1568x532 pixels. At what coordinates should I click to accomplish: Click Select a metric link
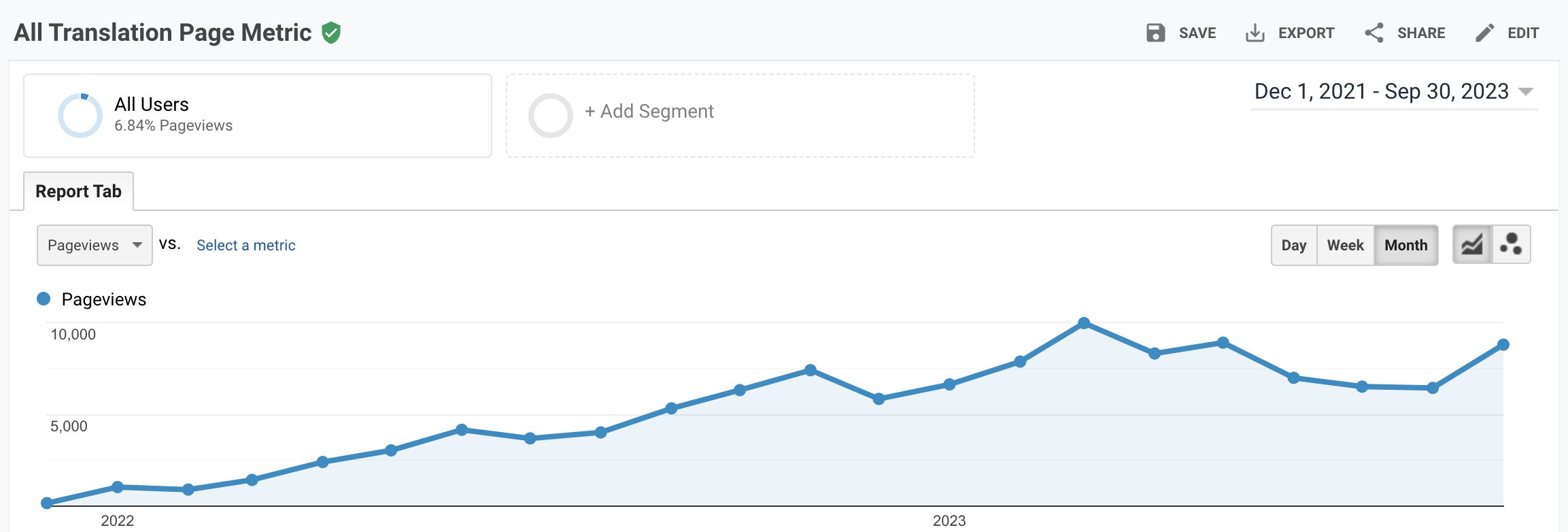(x=245, y=245)
